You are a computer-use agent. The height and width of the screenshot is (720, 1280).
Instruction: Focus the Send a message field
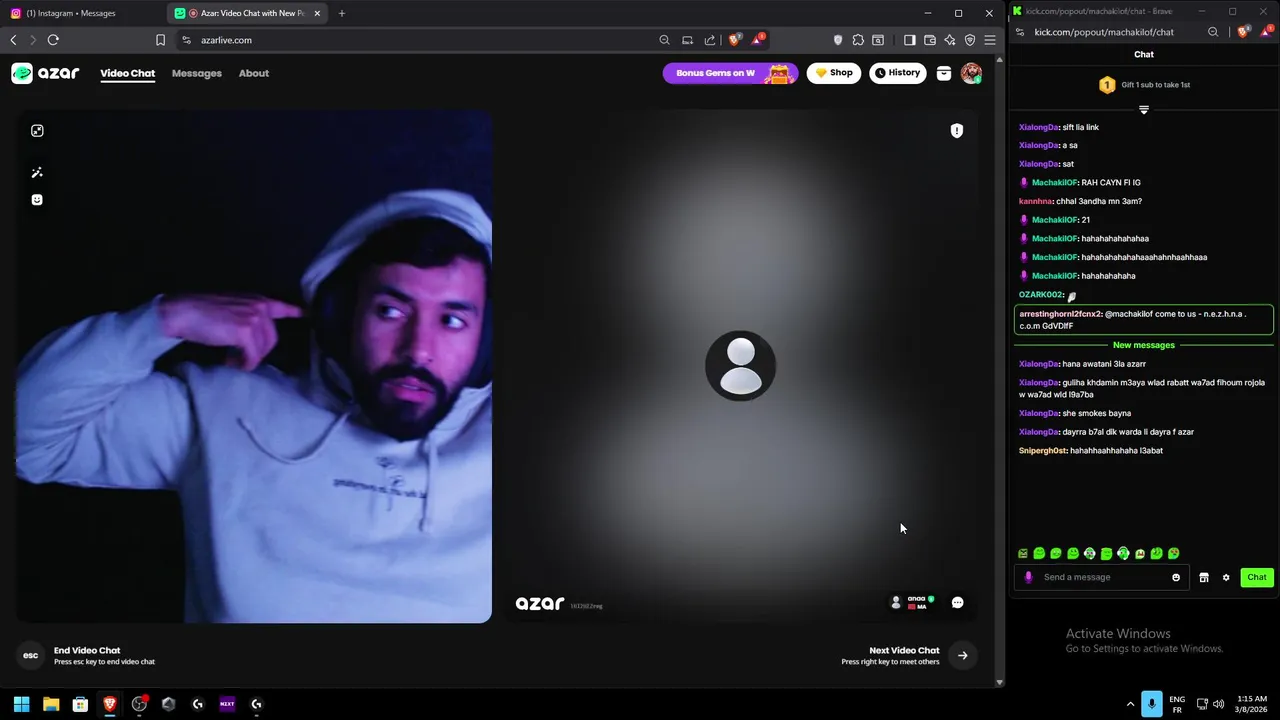[1102, 577]
